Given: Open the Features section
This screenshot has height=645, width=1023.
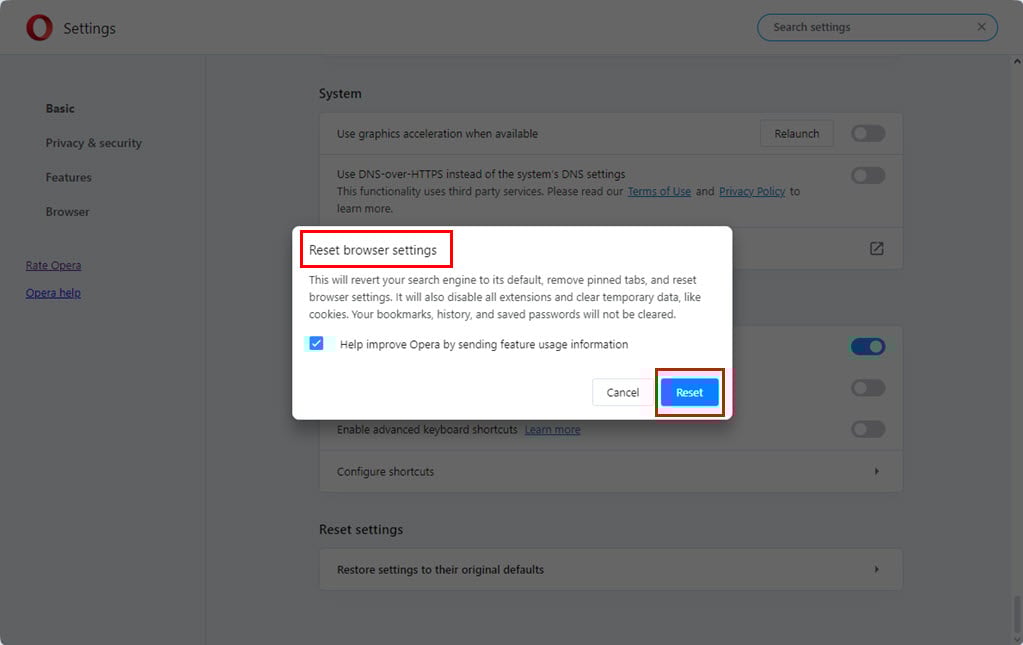Looking at the screenshot, I should [69, 177].
